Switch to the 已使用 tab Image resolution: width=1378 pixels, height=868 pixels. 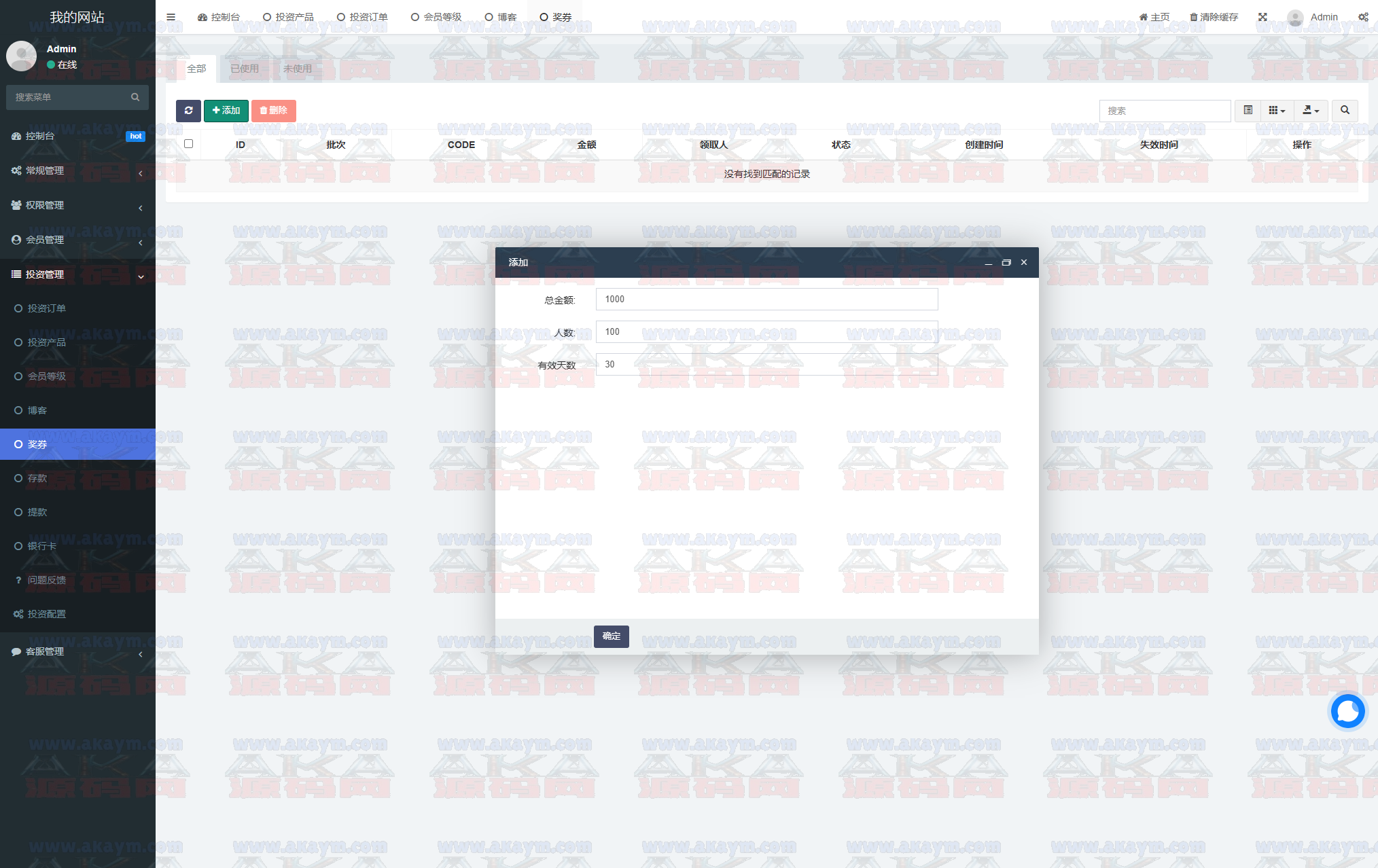tap(245, 69)
